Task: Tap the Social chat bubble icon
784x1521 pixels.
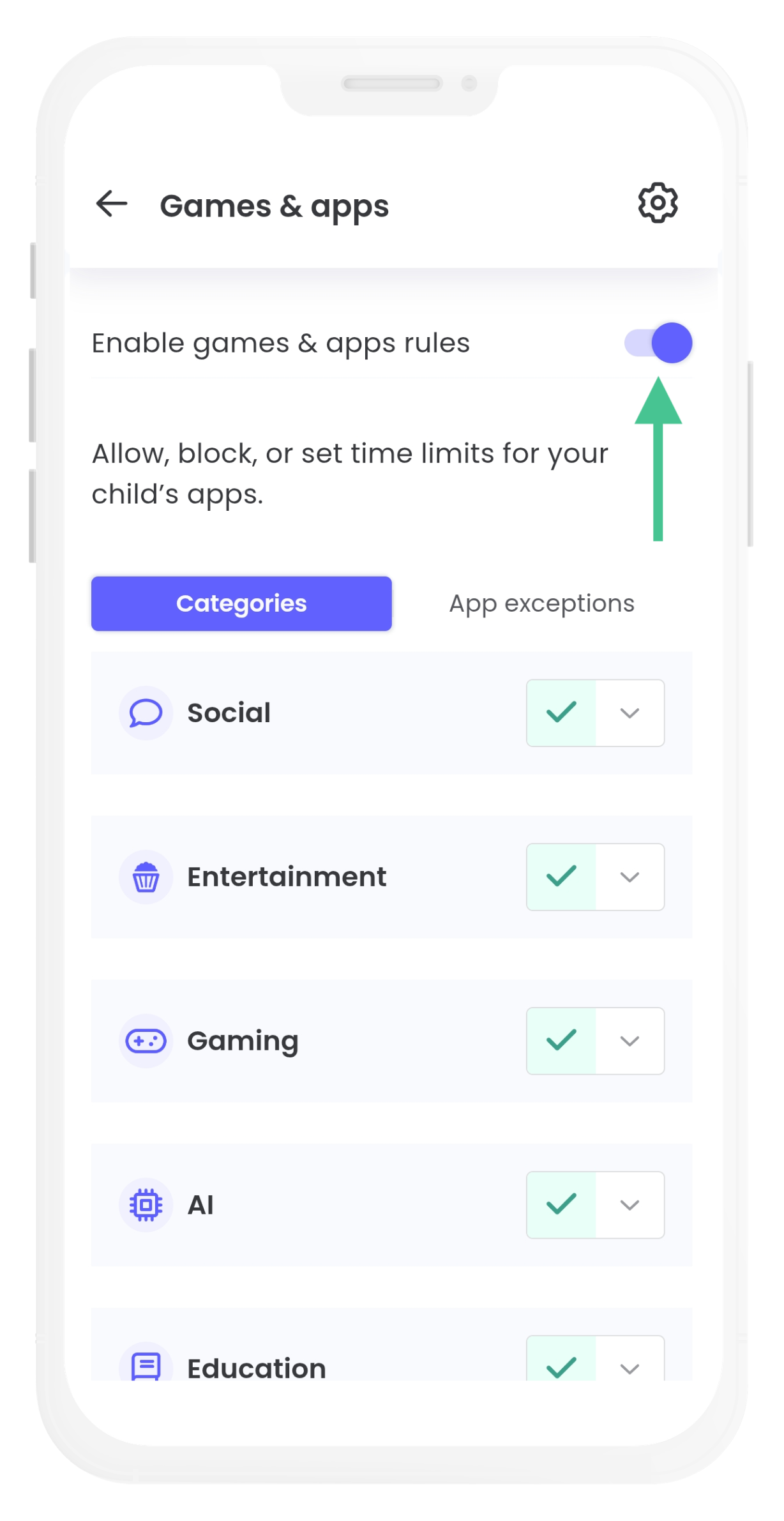Action: 146,713
